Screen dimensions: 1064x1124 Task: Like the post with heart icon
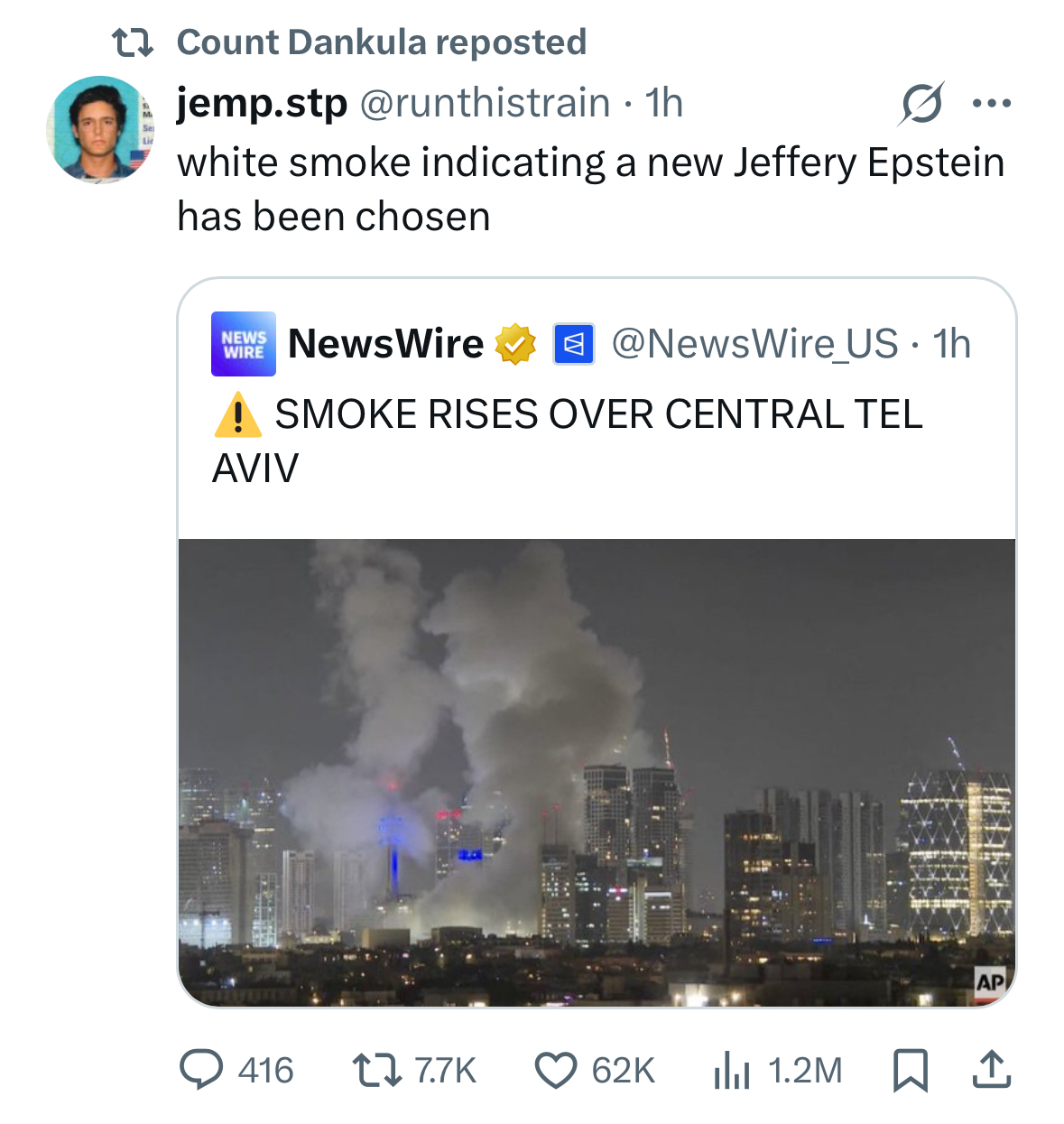[555, 1071]
